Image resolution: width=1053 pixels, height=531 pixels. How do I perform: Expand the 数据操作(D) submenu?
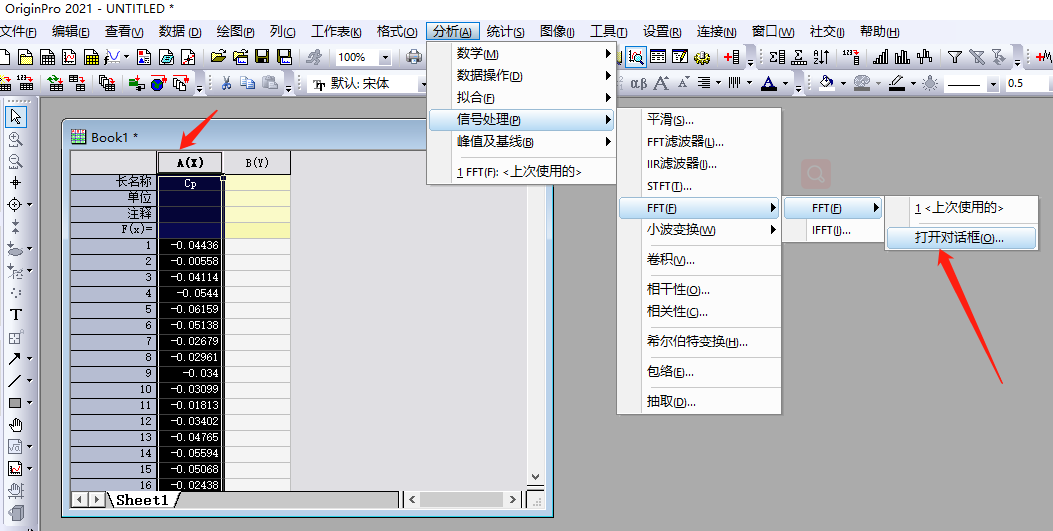pos(522,76)
